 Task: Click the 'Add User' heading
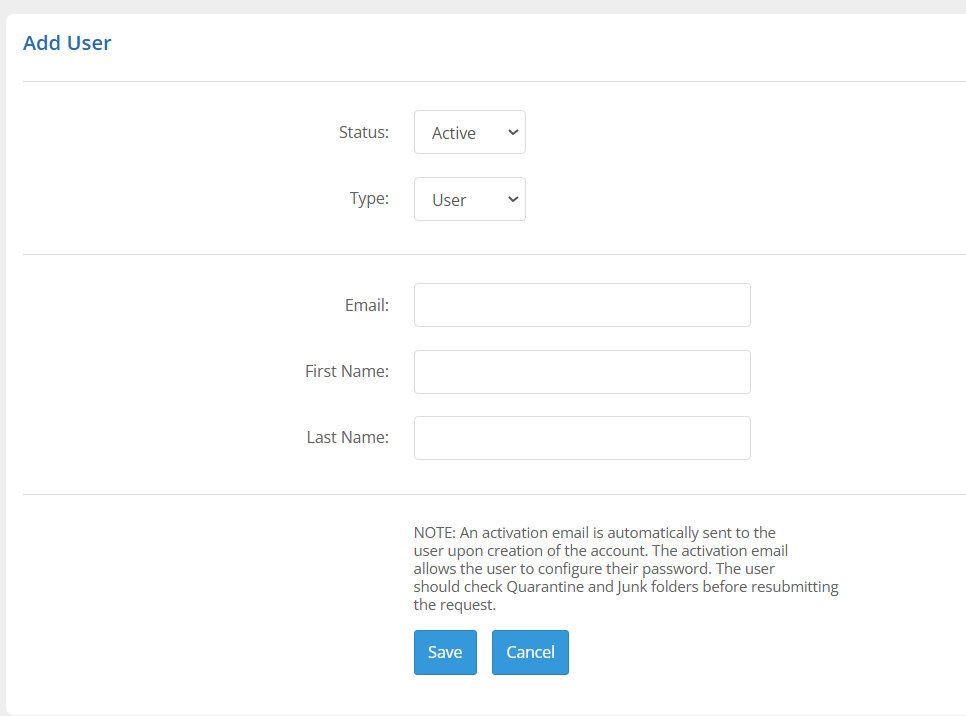tap(67, 43)
